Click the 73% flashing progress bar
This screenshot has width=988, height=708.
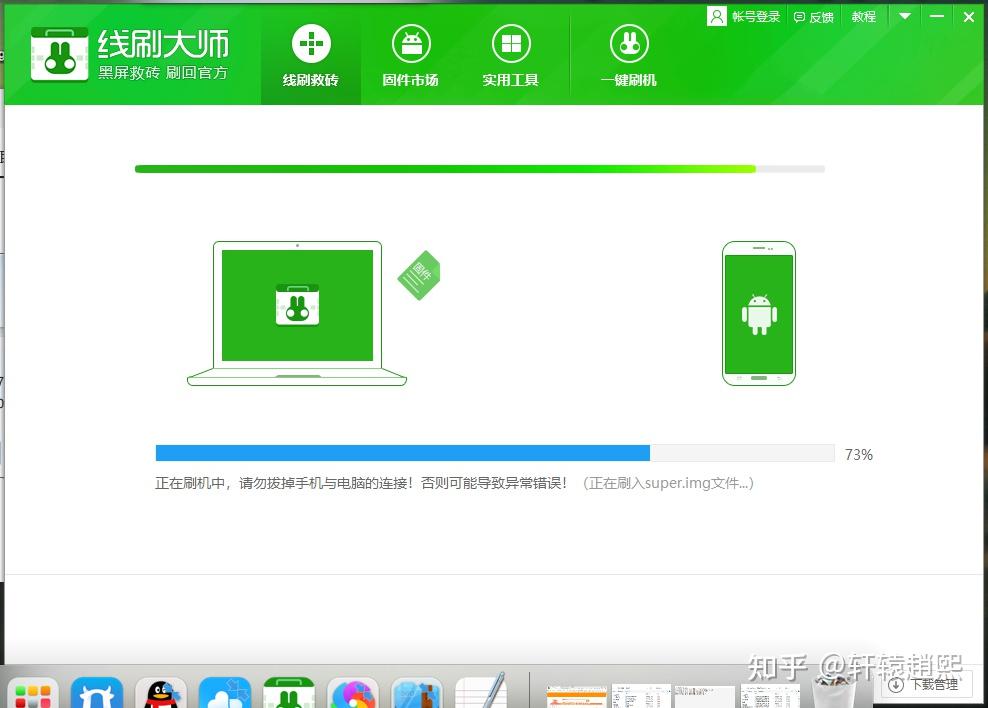[x=495, y=452]
